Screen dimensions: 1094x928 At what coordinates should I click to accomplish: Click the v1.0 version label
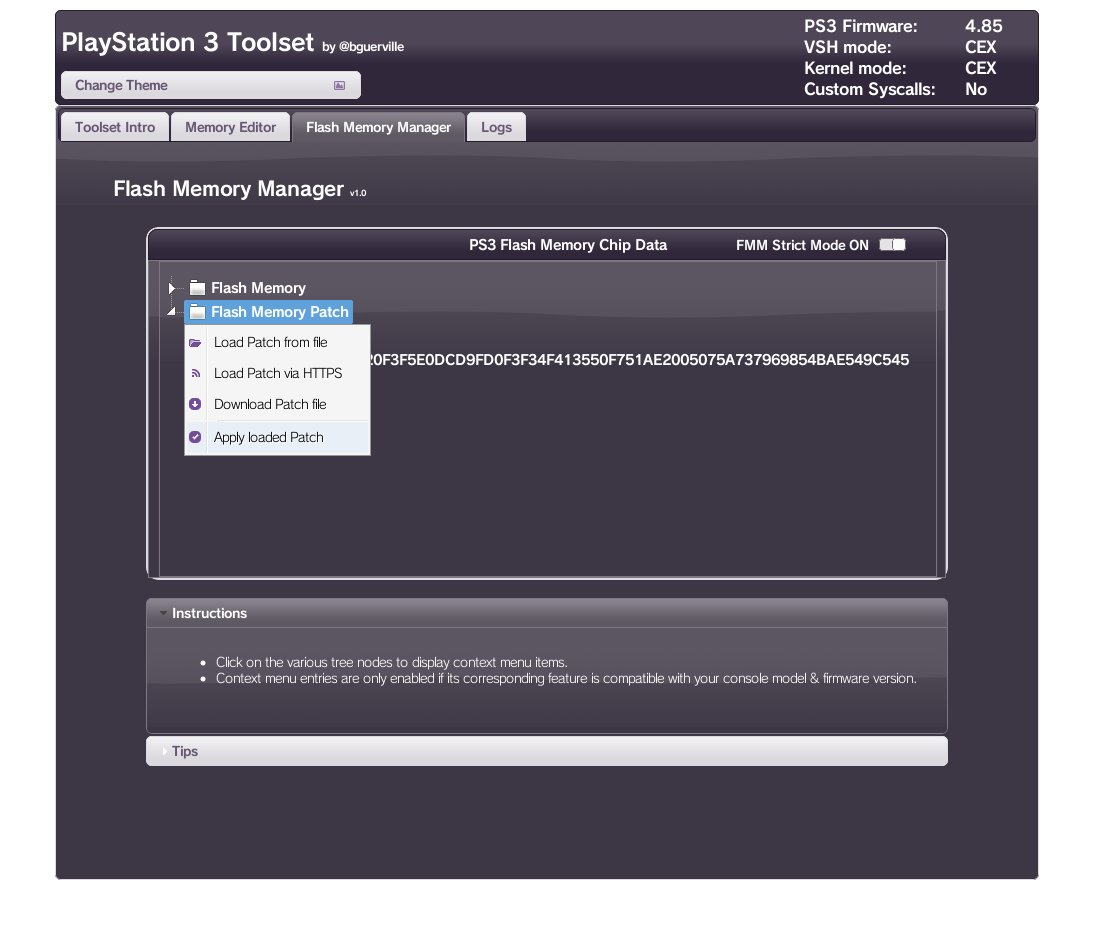point(358,193)
